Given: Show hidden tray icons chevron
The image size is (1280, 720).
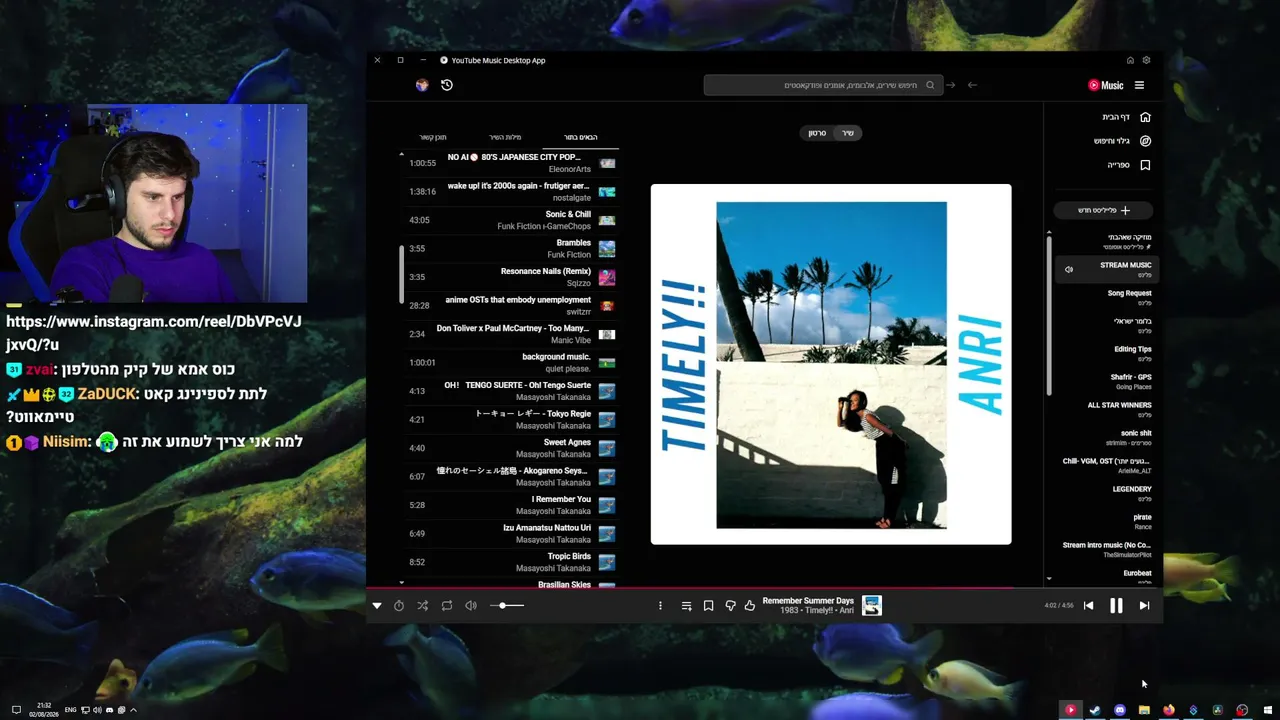Looking at the screenshot, I should (133, 710).
